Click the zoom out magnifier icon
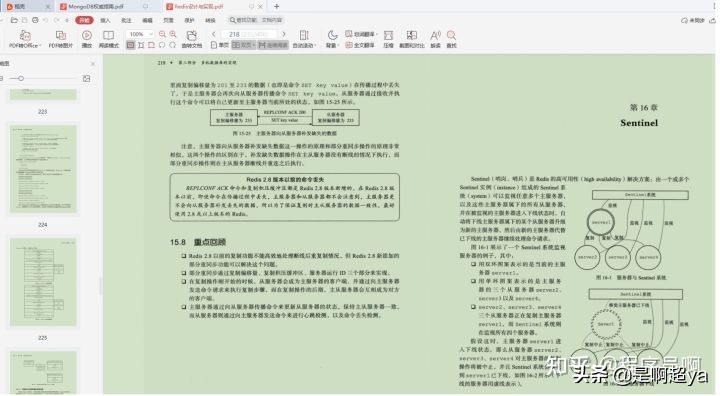Viewport: 720px width, 396px height. pos(162,34)
